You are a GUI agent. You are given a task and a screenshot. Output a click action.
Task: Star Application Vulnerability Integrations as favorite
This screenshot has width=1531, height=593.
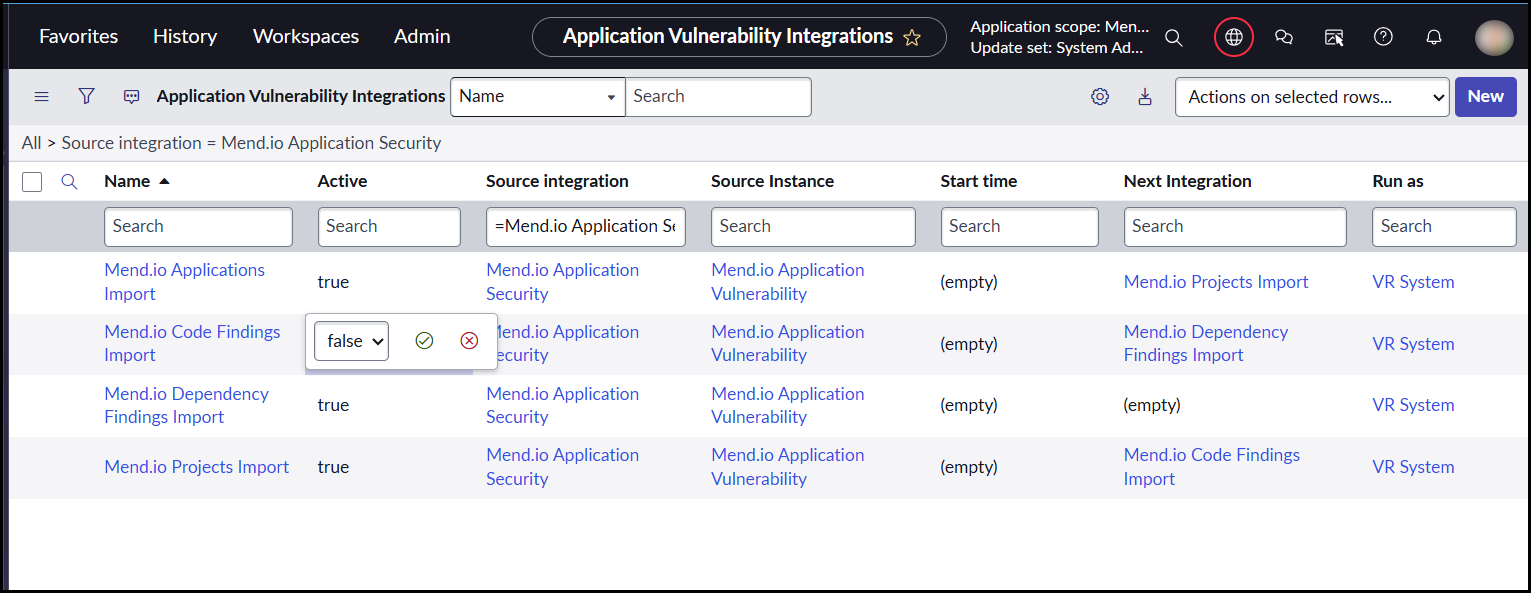[x=911, y=37]
